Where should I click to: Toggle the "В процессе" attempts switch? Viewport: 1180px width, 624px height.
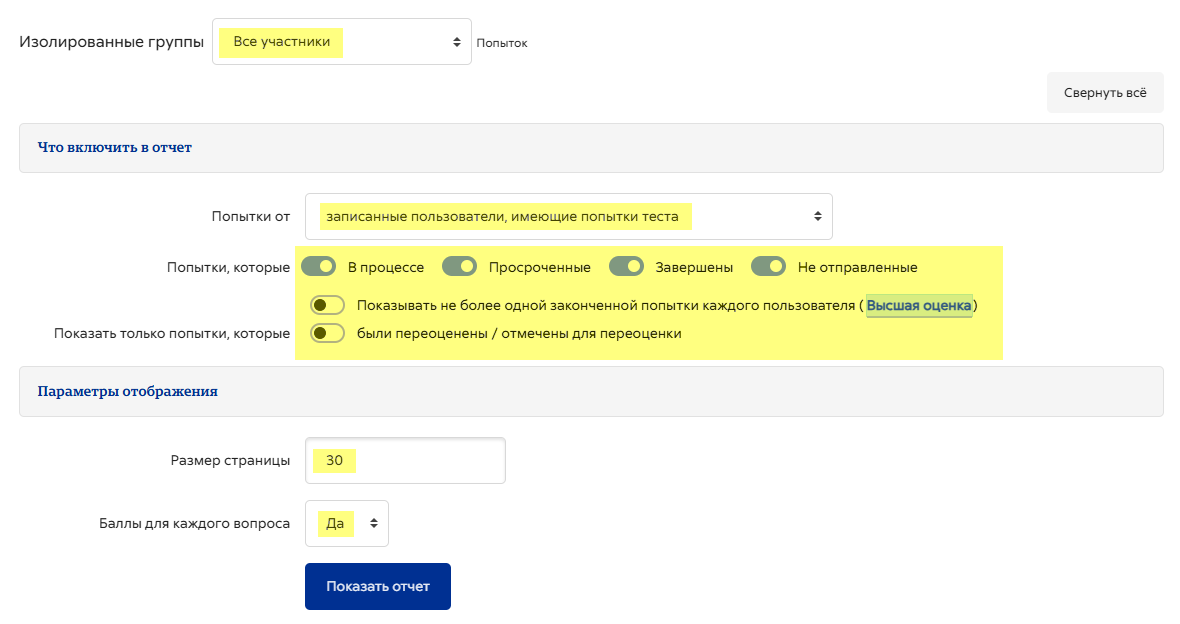(x=318, y=266)
